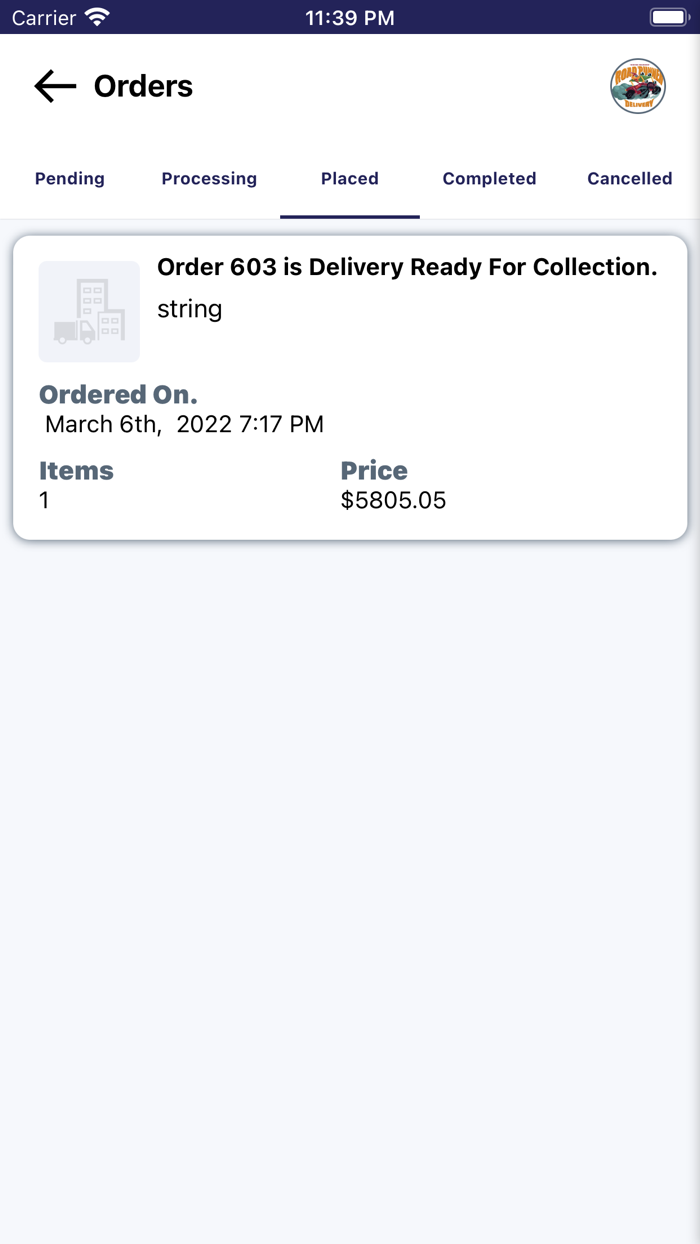This screenshot has height=1244, width=700.
Task: Open the Road Runner Delivery profile logo
Action: click(x=638, y=86)
